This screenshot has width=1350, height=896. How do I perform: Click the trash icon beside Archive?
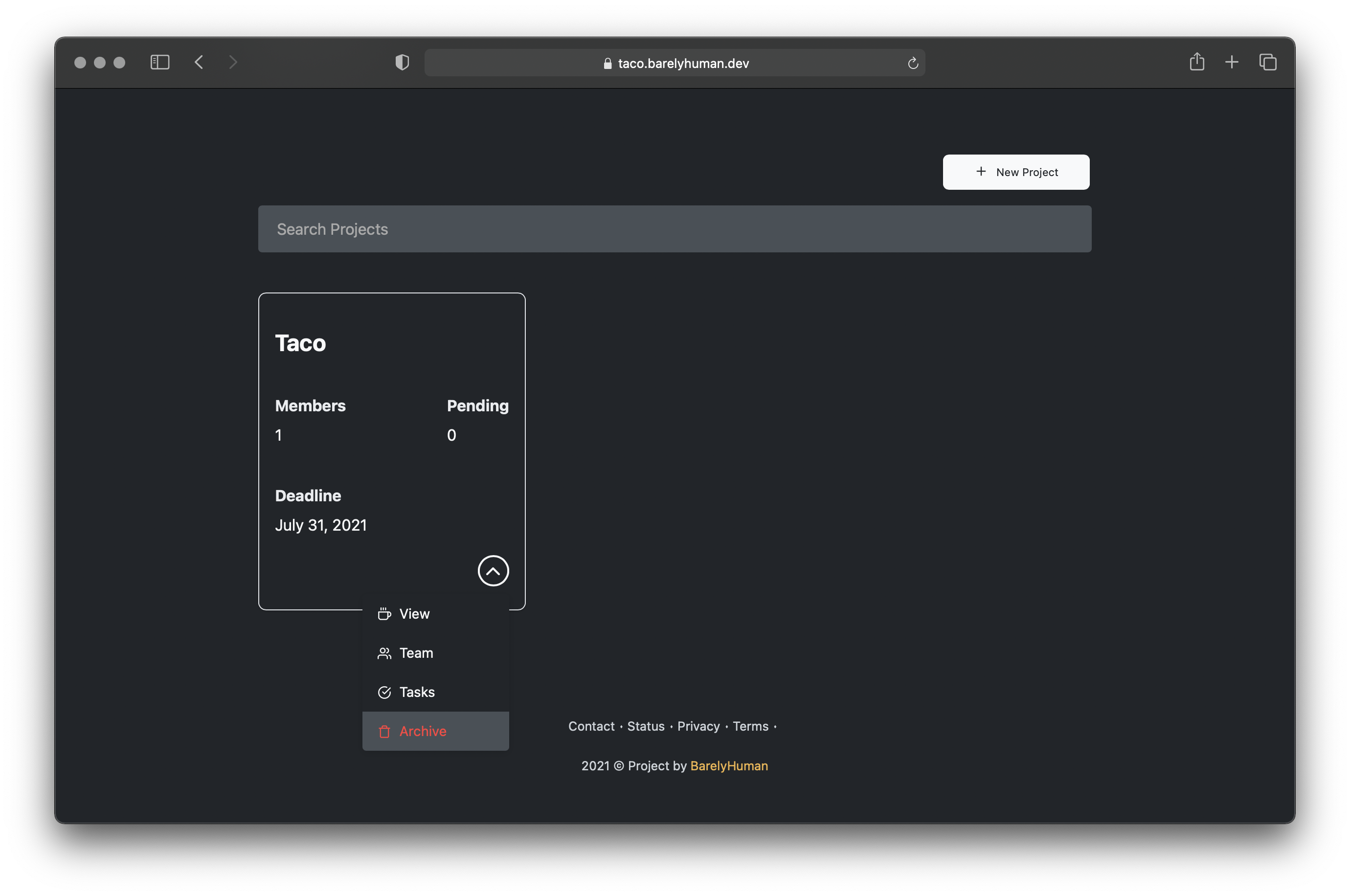[x=384, y=732]
